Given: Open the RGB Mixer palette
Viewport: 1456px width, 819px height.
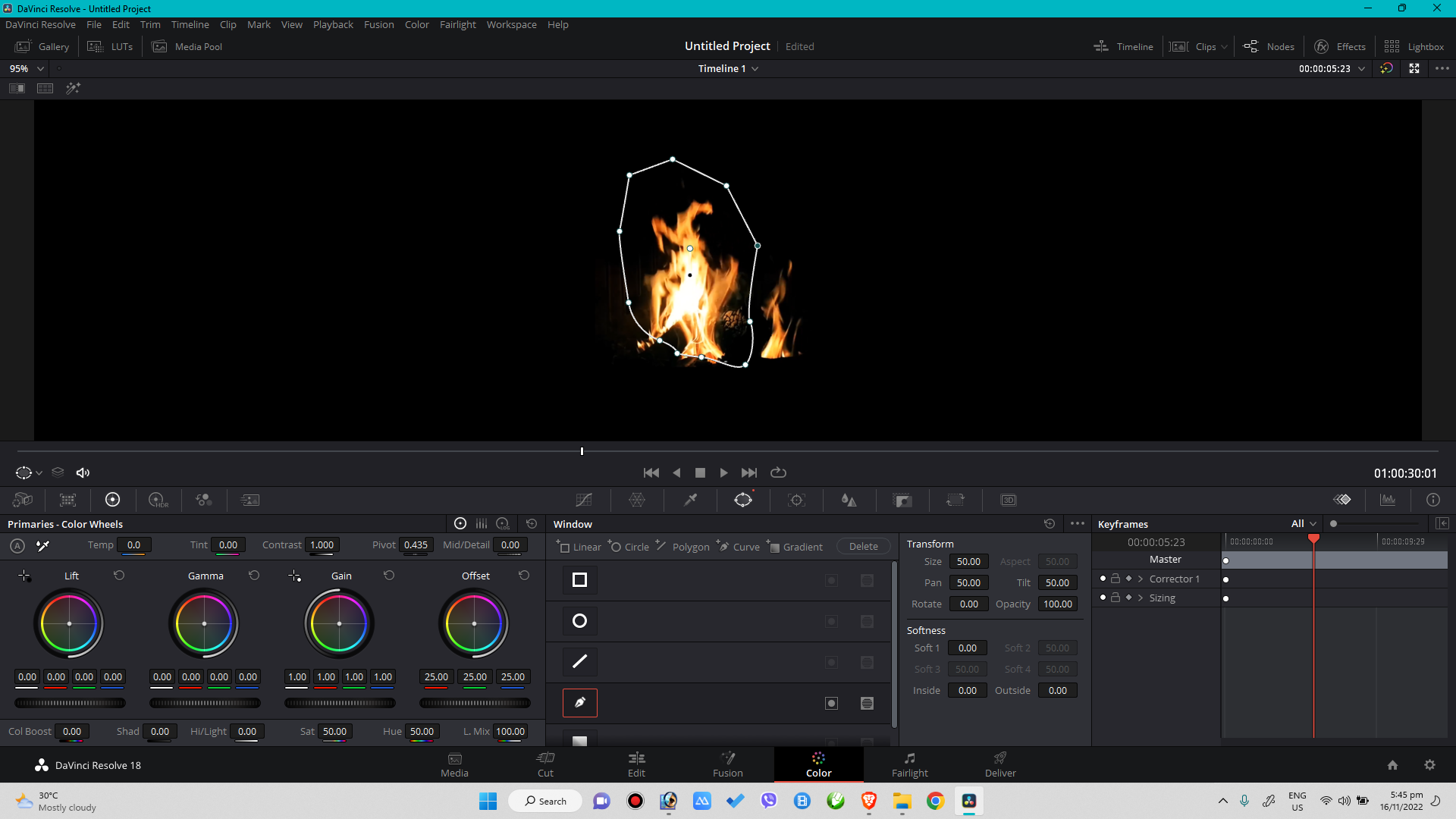Looking at the screenshot, I should point(203,500).
